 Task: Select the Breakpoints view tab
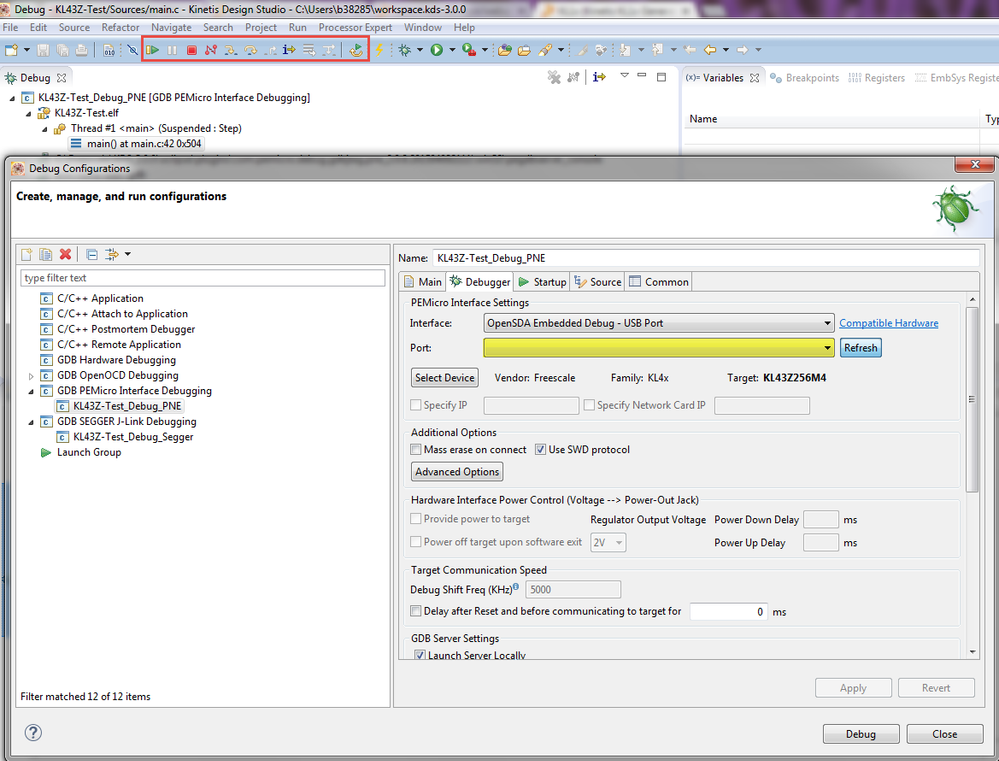click(x=805, y=78)
